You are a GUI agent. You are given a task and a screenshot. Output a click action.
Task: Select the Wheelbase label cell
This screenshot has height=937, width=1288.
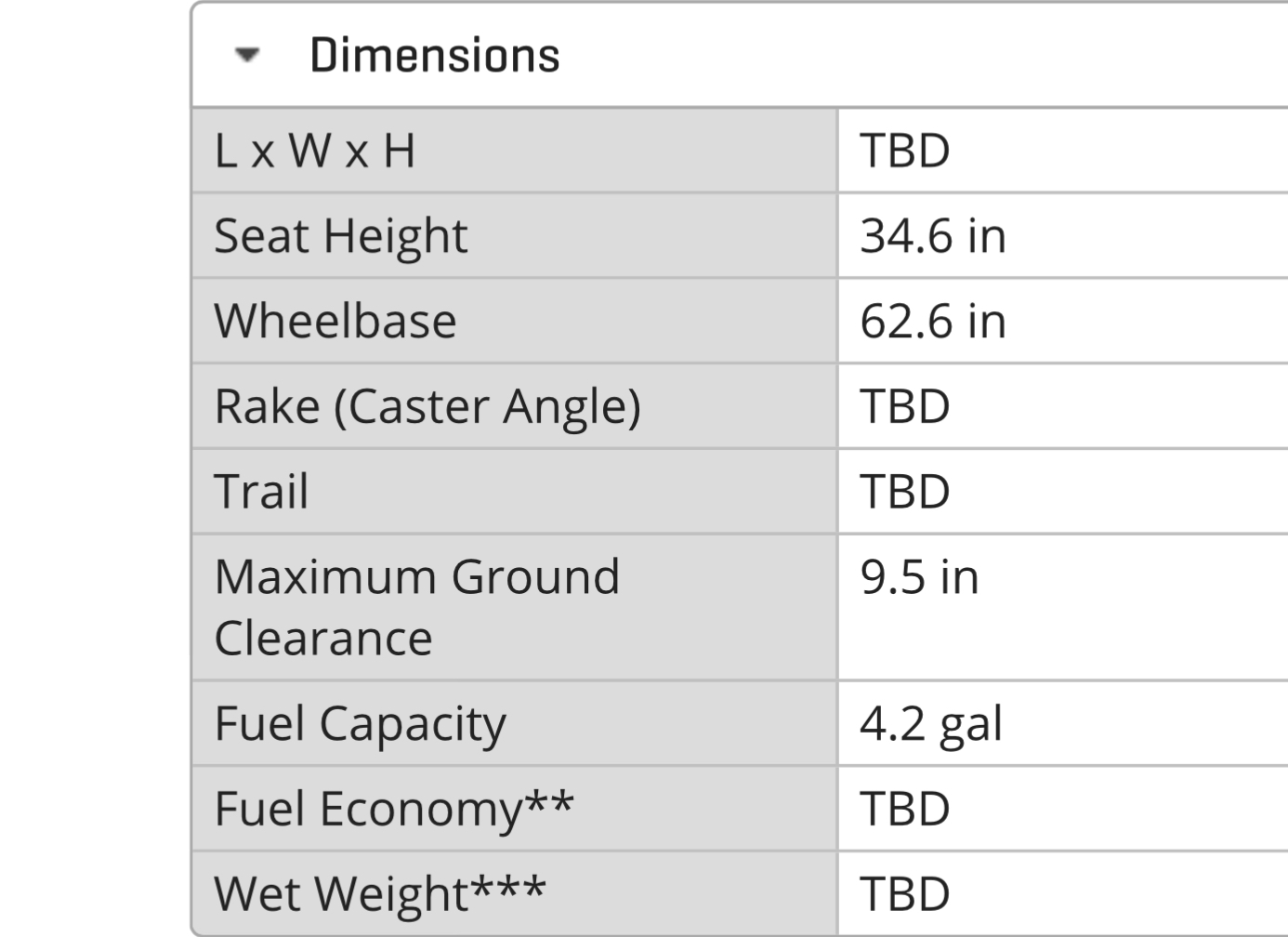click(x=335, y=322)
